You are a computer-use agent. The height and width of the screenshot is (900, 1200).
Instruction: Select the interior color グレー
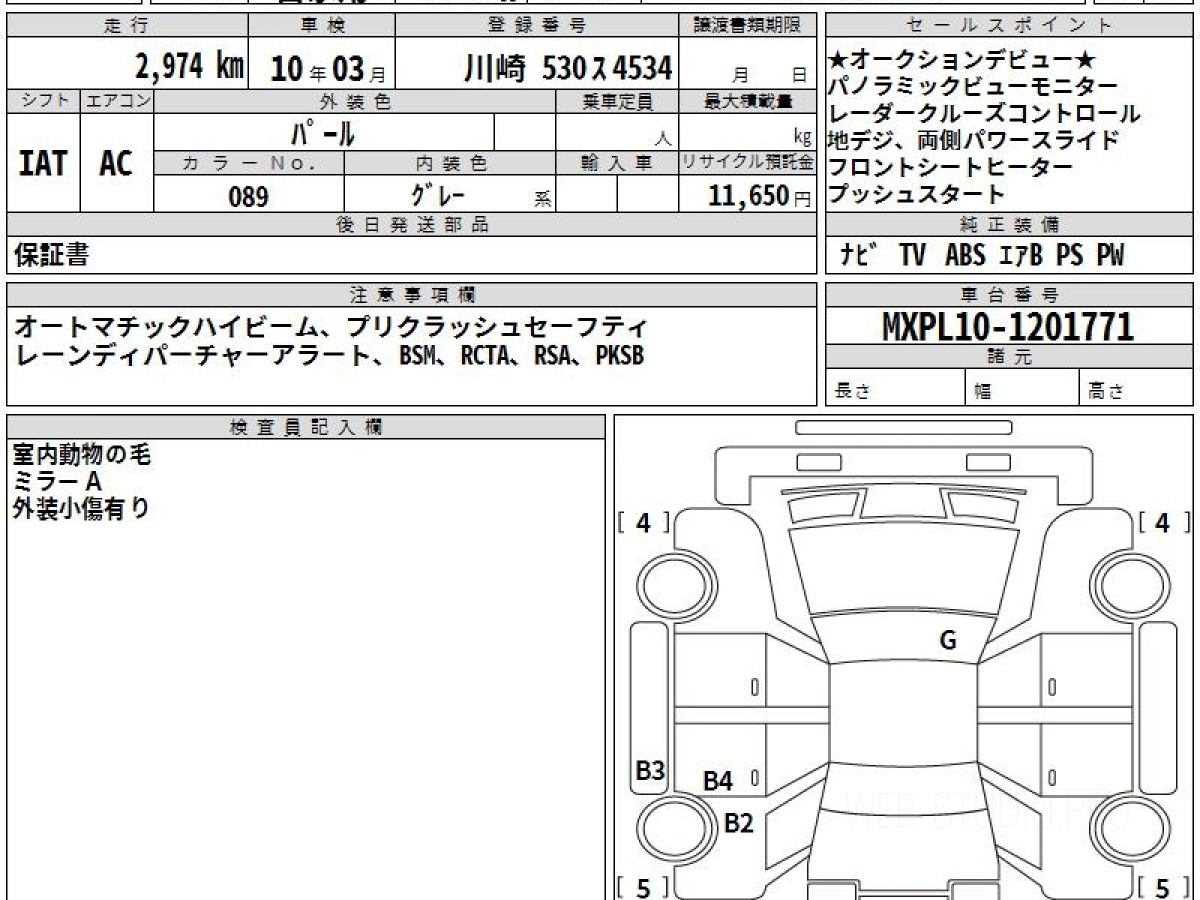click(x=438, y=195)
